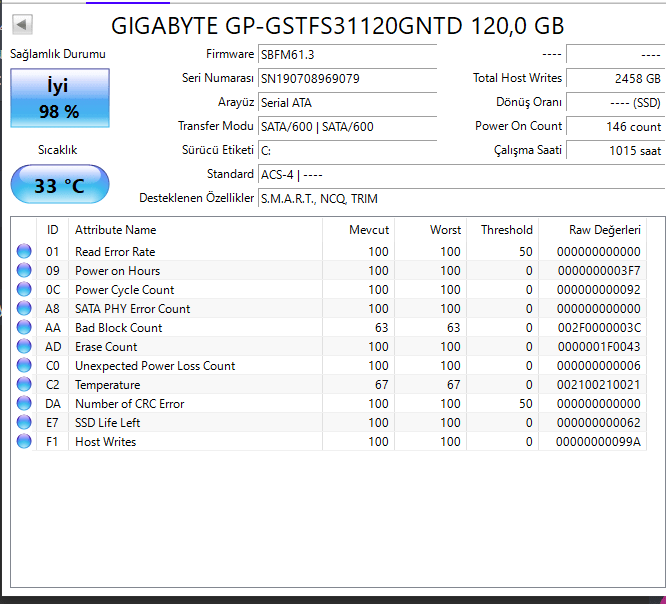Select the Host Writes row name

[105, 442]
